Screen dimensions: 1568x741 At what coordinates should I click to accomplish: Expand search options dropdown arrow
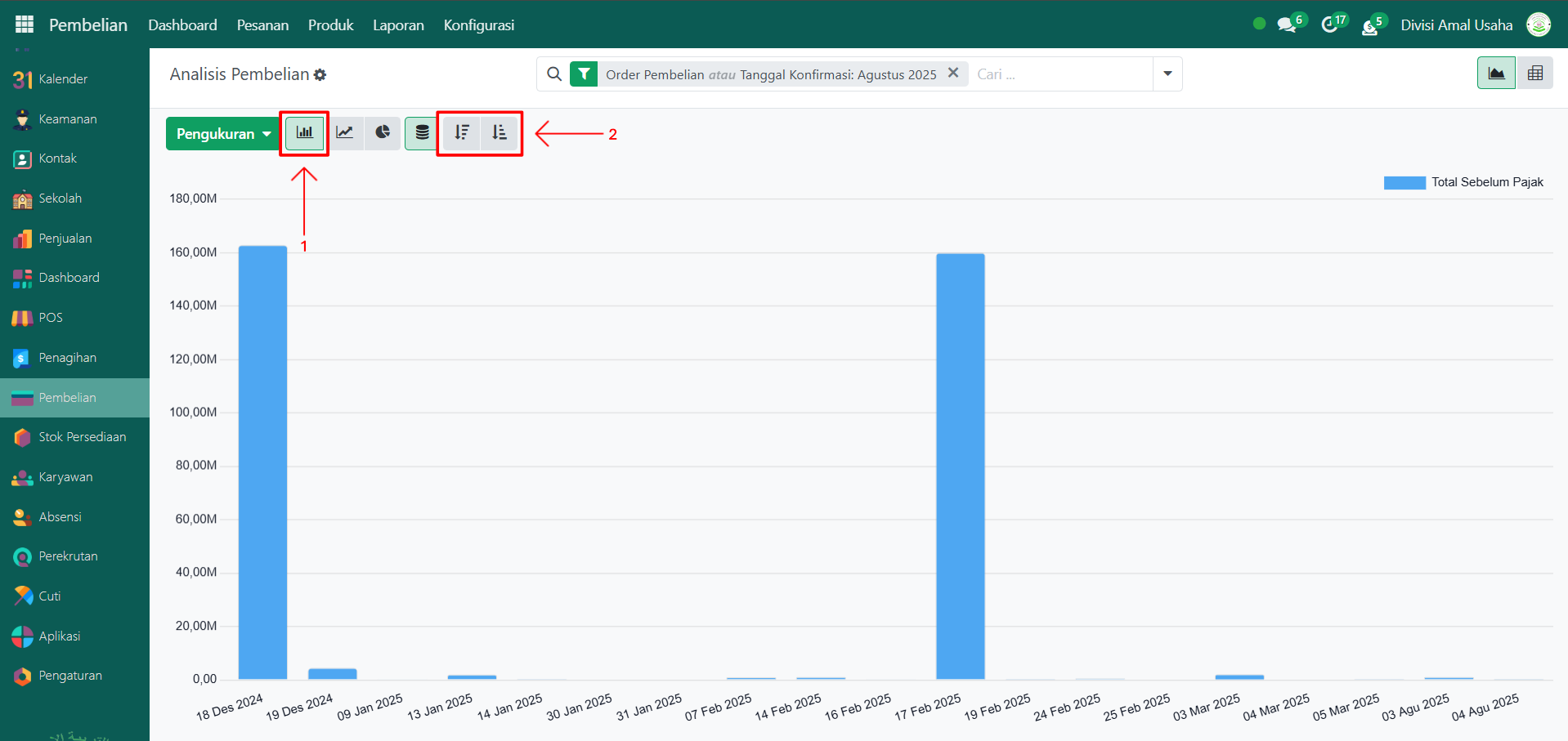[1167, 74]
